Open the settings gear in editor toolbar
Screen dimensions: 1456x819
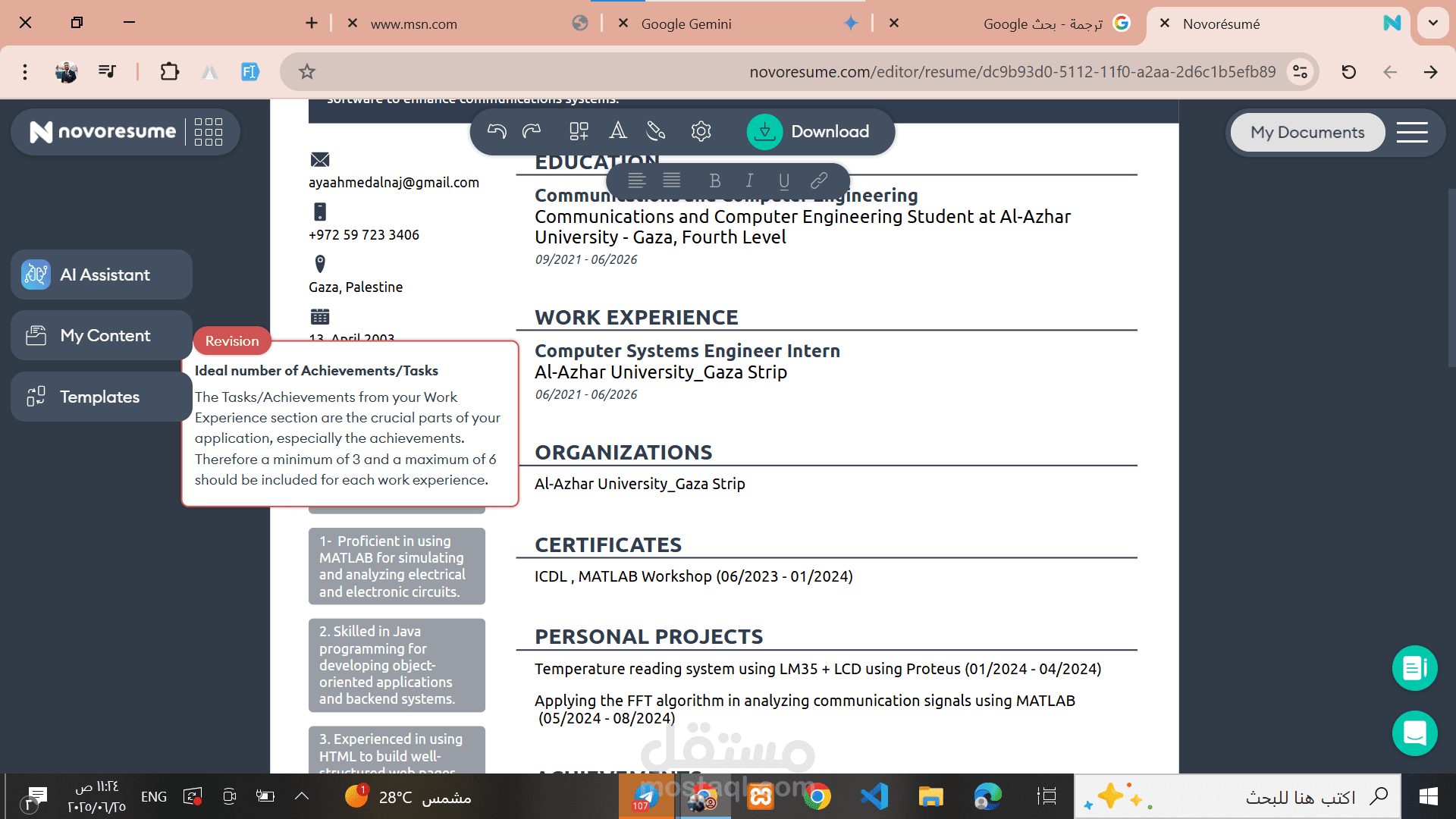point(701,131)
